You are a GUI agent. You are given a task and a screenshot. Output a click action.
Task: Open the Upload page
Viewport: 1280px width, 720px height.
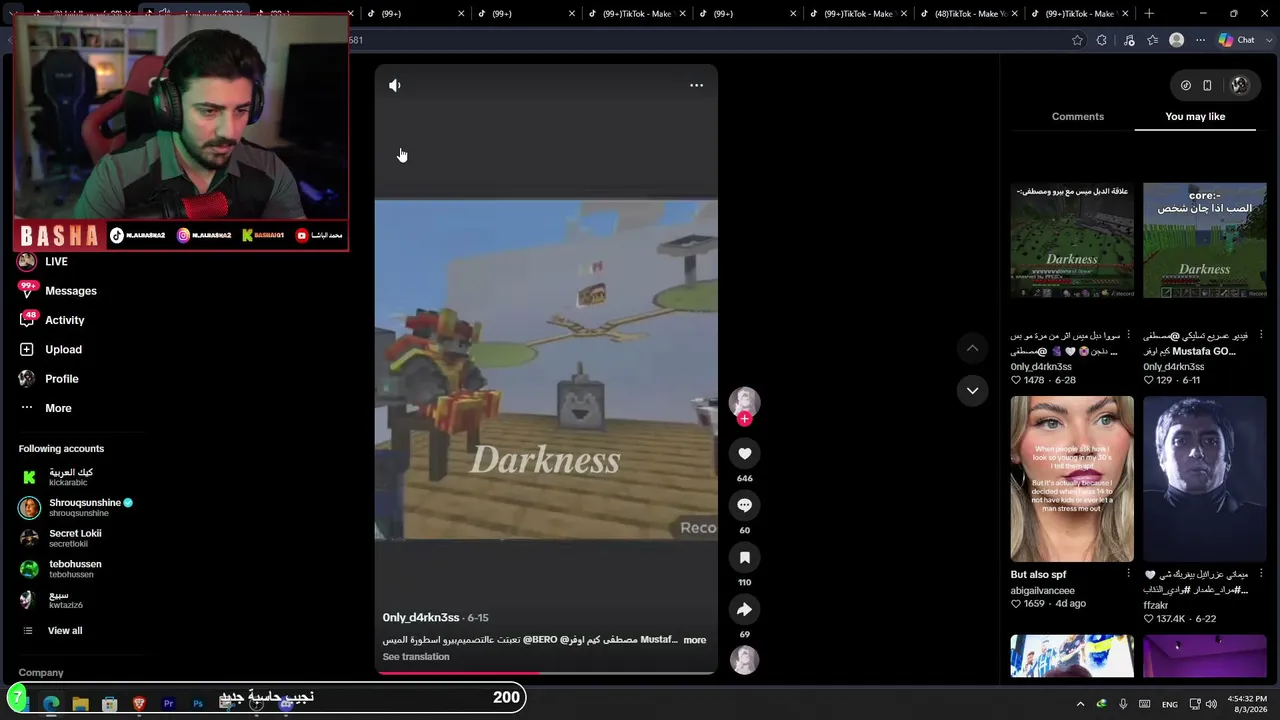click(51, 350)
